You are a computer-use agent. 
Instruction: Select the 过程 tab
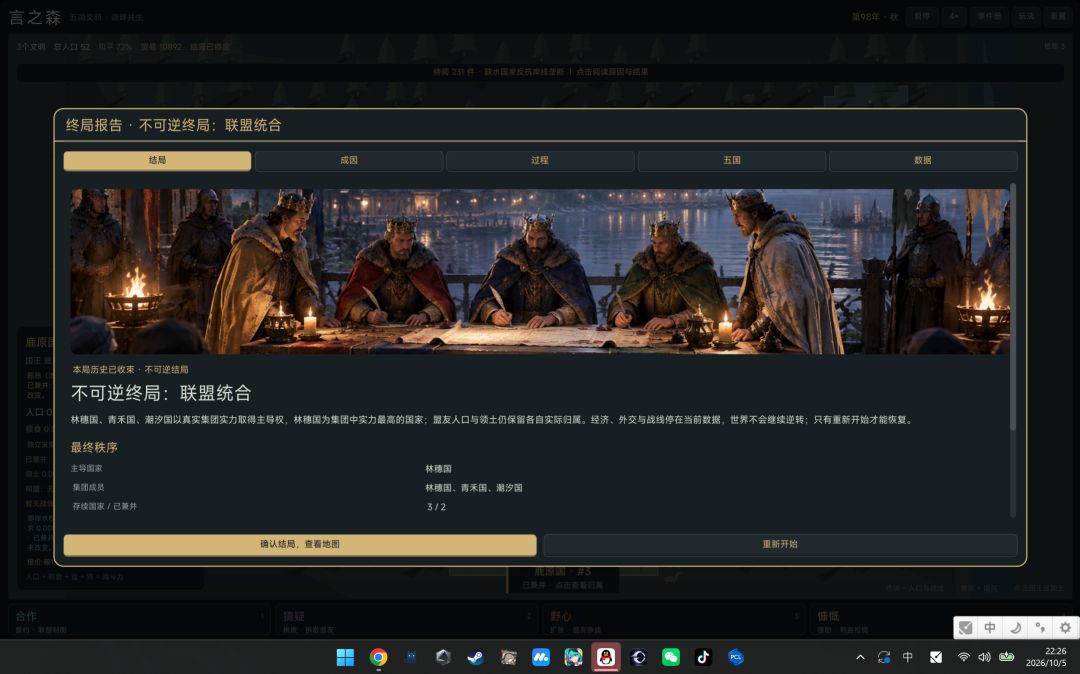540,160
